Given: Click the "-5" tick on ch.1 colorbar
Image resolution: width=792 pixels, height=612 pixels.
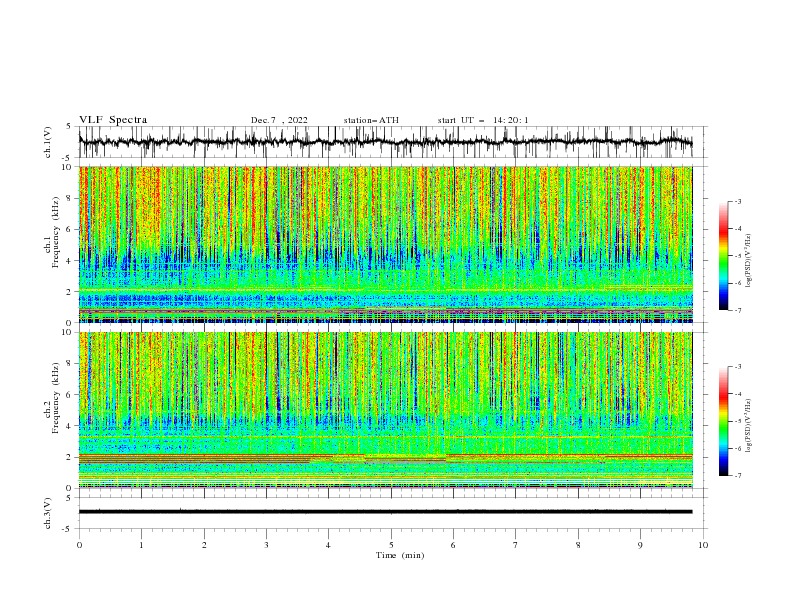Looking at the screenshot, I should tap(738, 256).
